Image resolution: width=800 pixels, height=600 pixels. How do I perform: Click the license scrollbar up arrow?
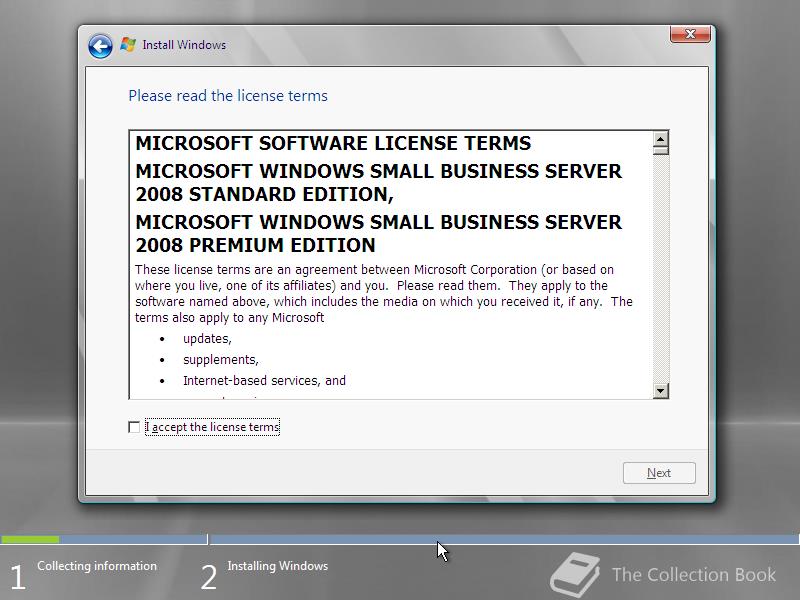click(x=661, y=138)
